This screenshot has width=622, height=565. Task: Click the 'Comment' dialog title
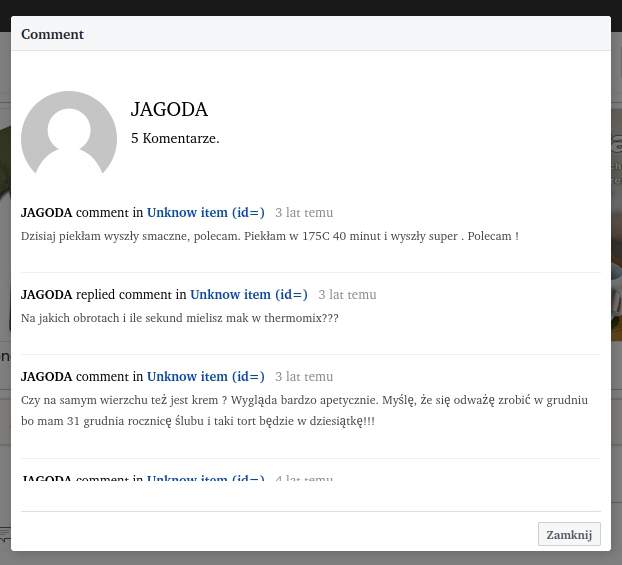point(52,34)
